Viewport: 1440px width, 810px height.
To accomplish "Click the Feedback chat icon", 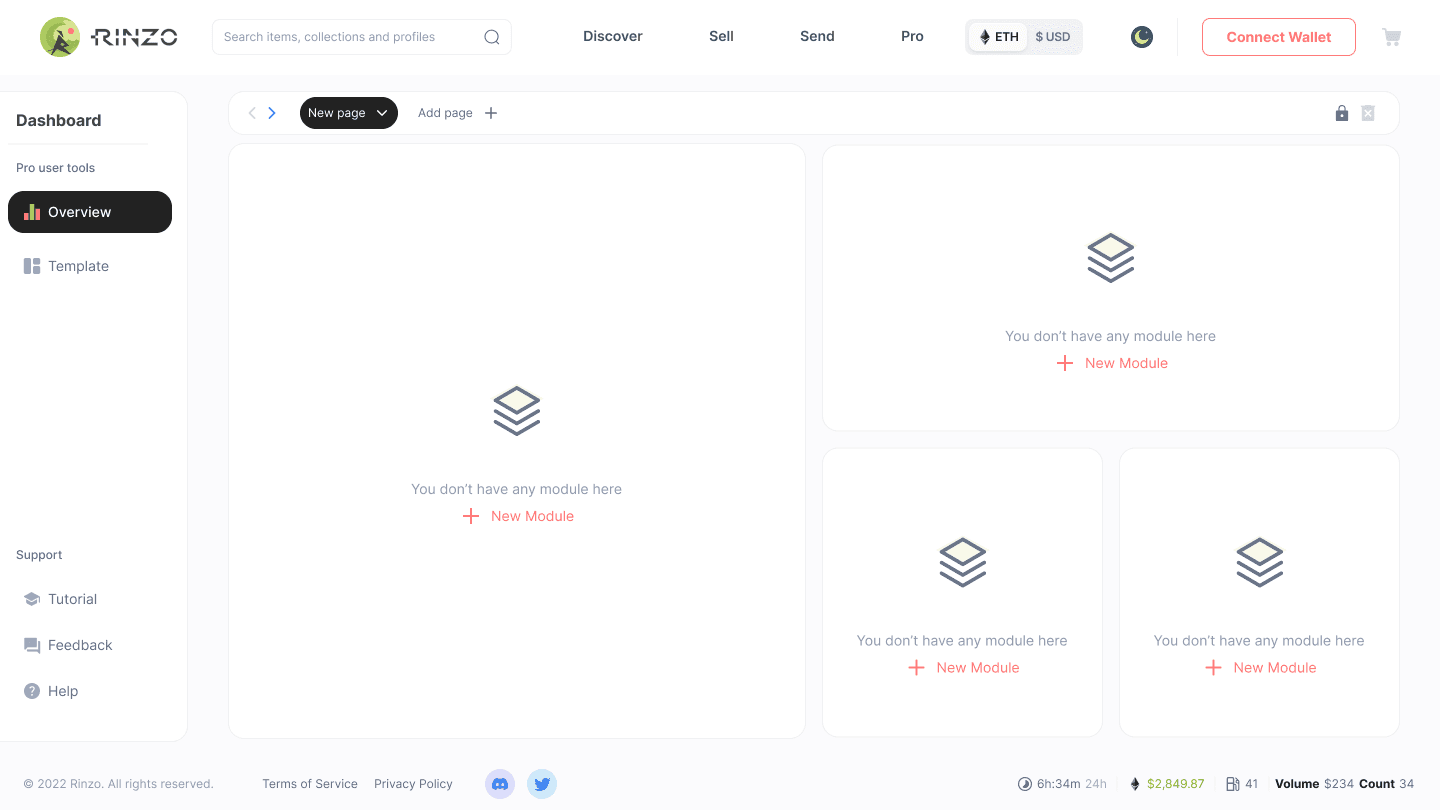I will pyautogui.click(x=32, y=645).
